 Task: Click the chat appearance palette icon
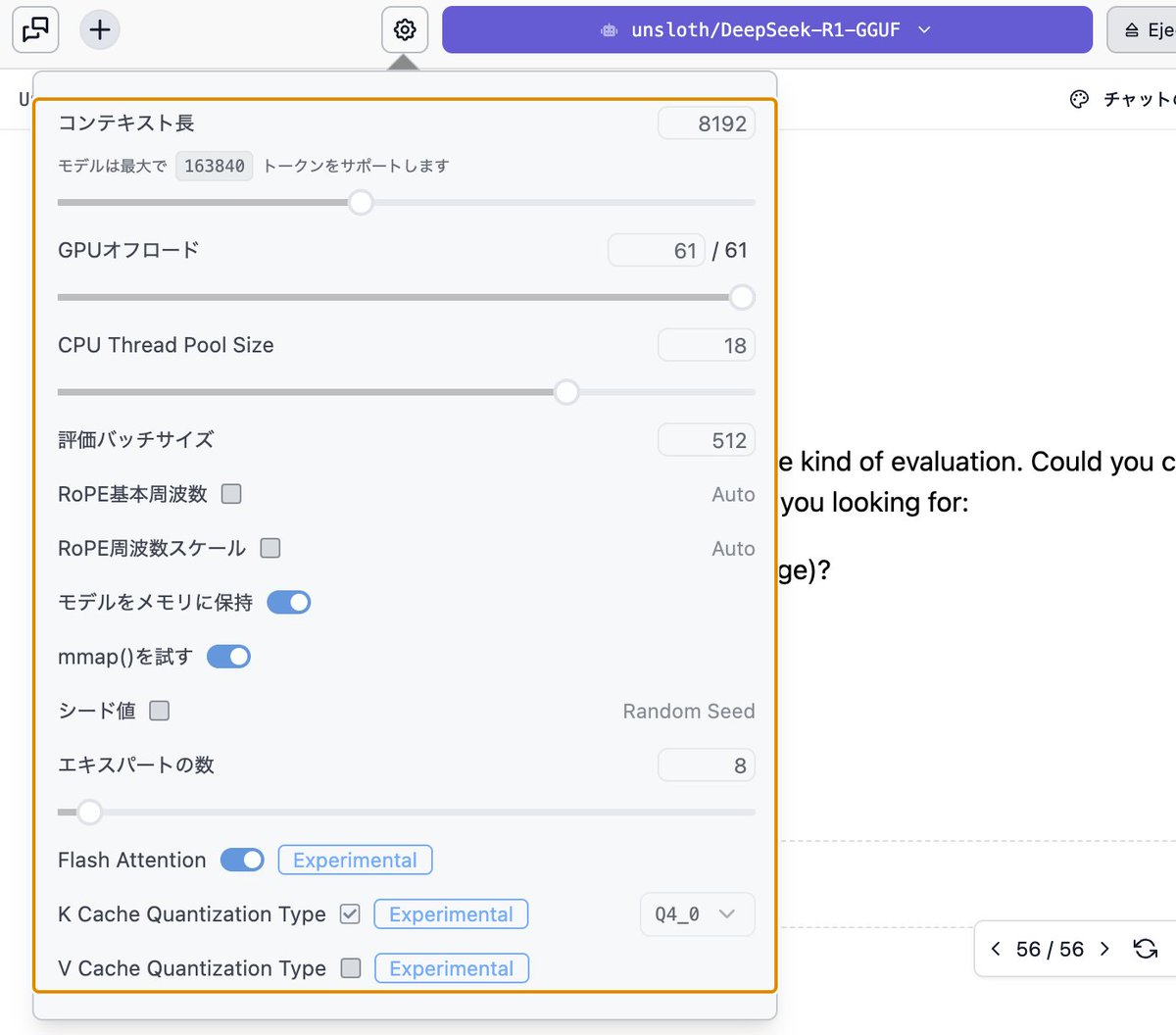click(1079, 99)
